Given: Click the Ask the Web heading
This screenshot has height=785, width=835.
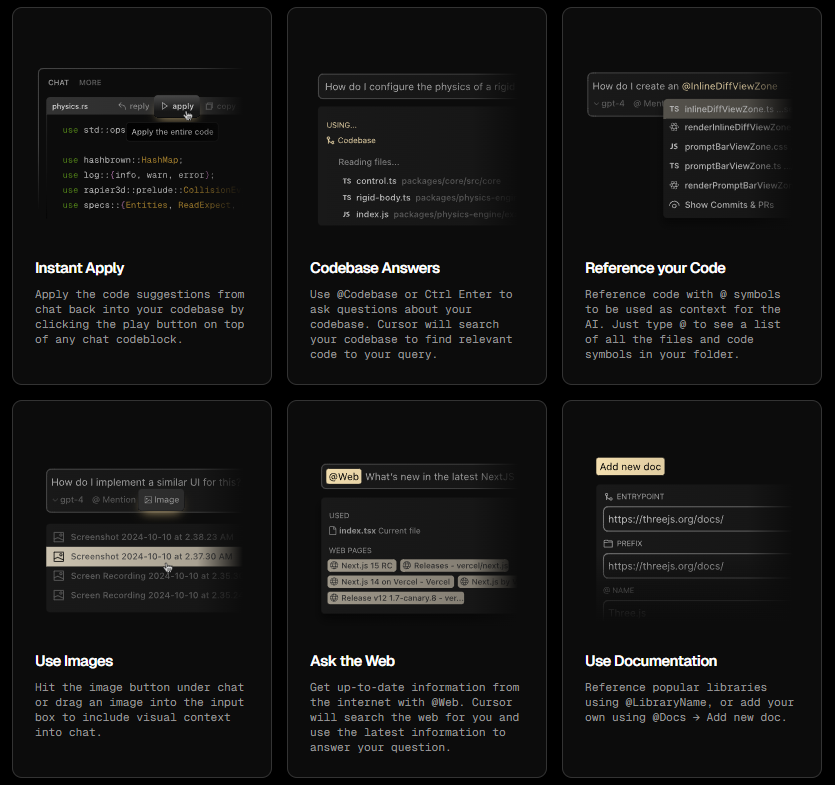Looking at the screenshot, I should [353, 661].
